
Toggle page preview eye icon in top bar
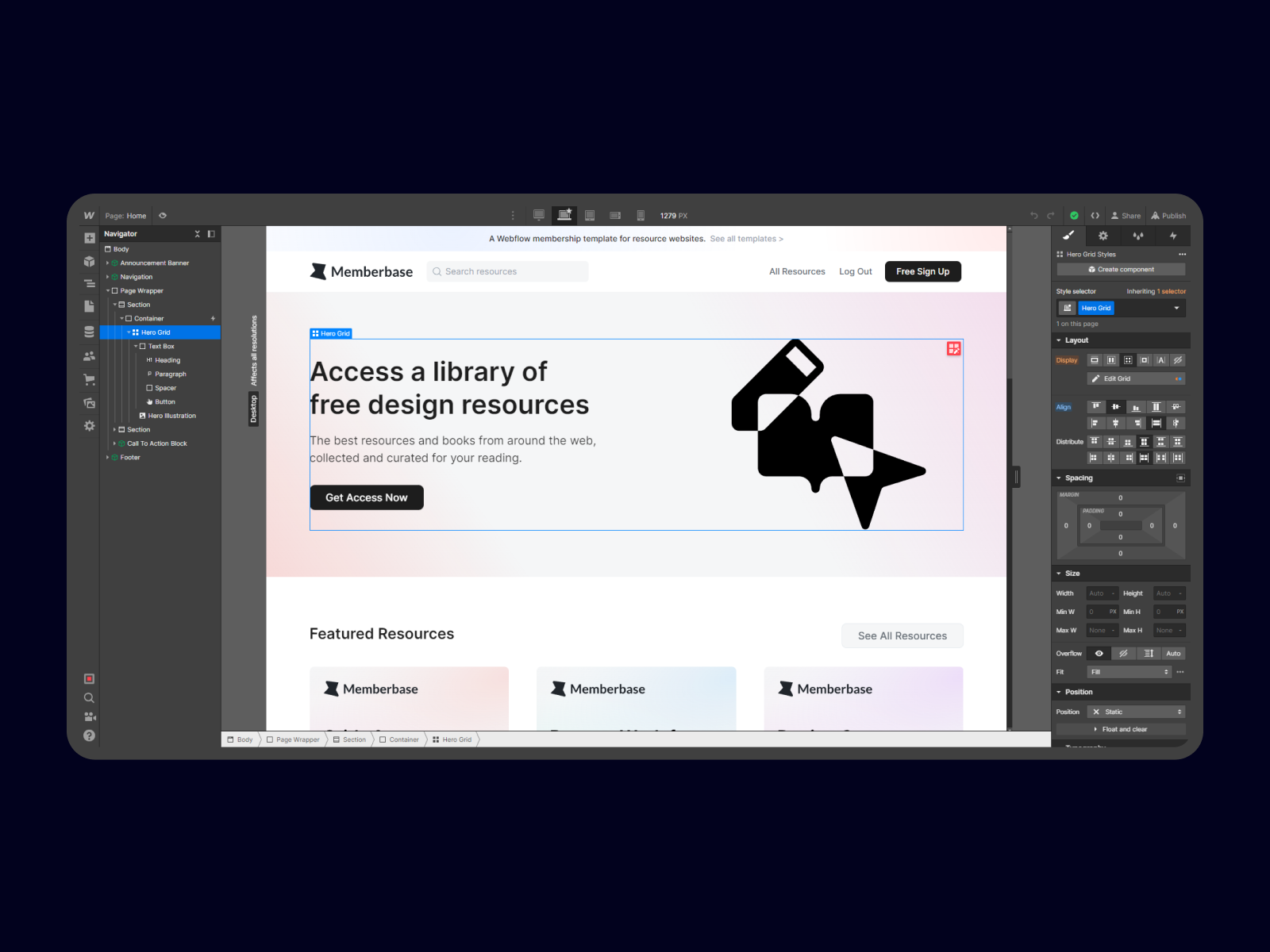163,216
